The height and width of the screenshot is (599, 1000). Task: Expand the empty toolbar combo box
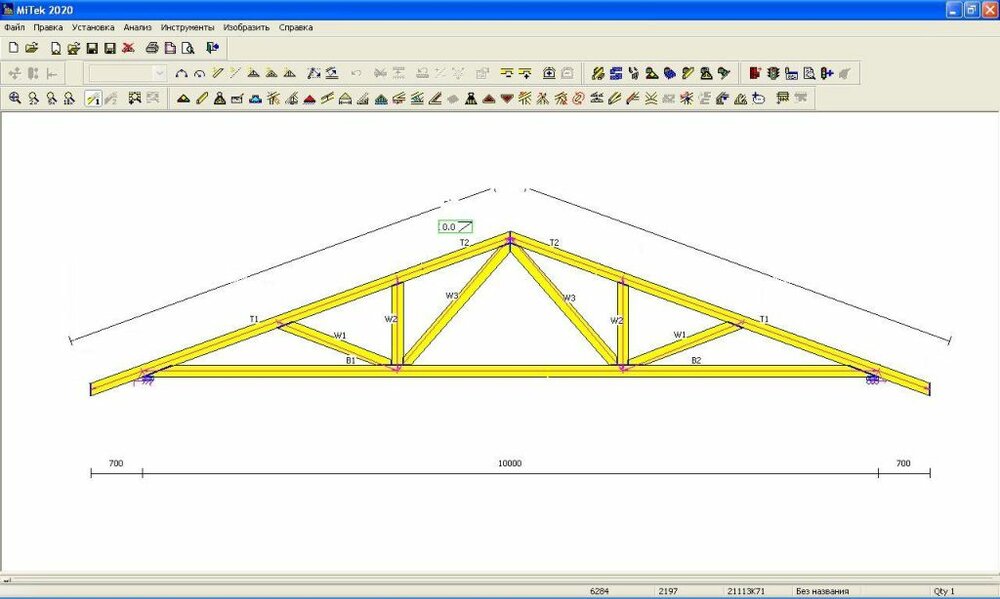(158, 73)
